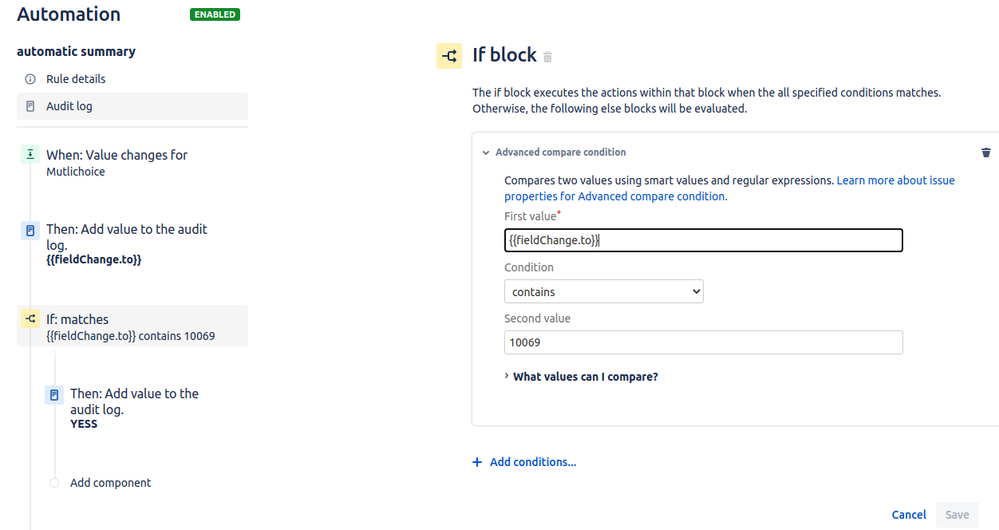Click the Audit log document icon
Image resolution: width=999 pixels, height=530 pixels.
(30, 106)
